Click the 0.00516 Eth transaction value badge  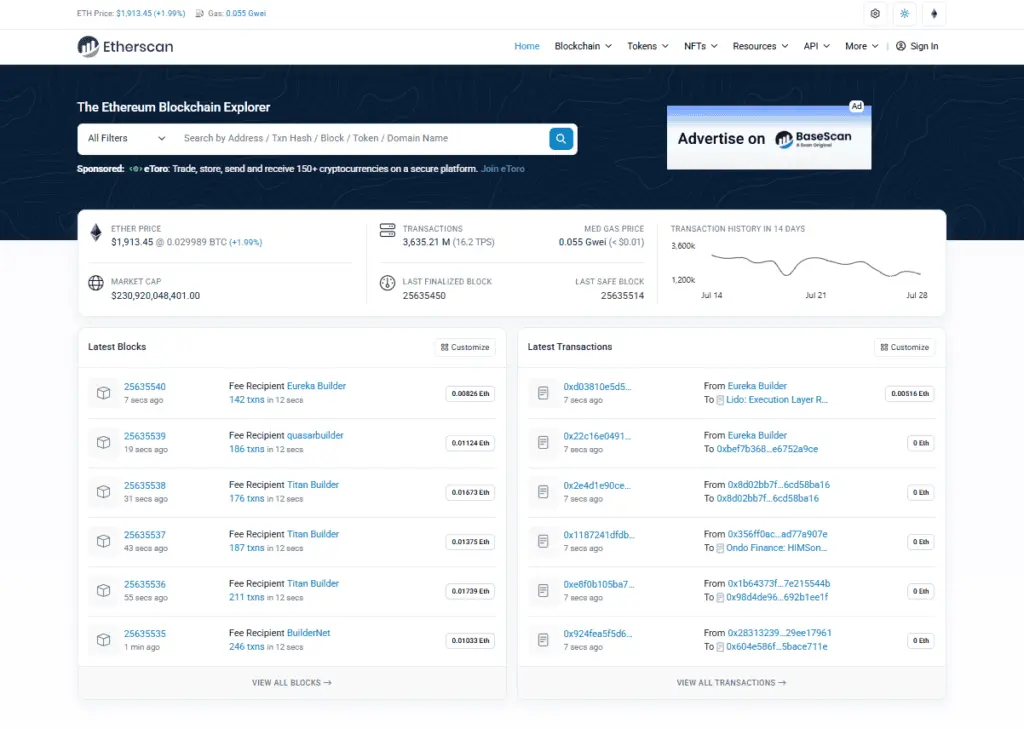pyautogui.click(x=910, y=394)
